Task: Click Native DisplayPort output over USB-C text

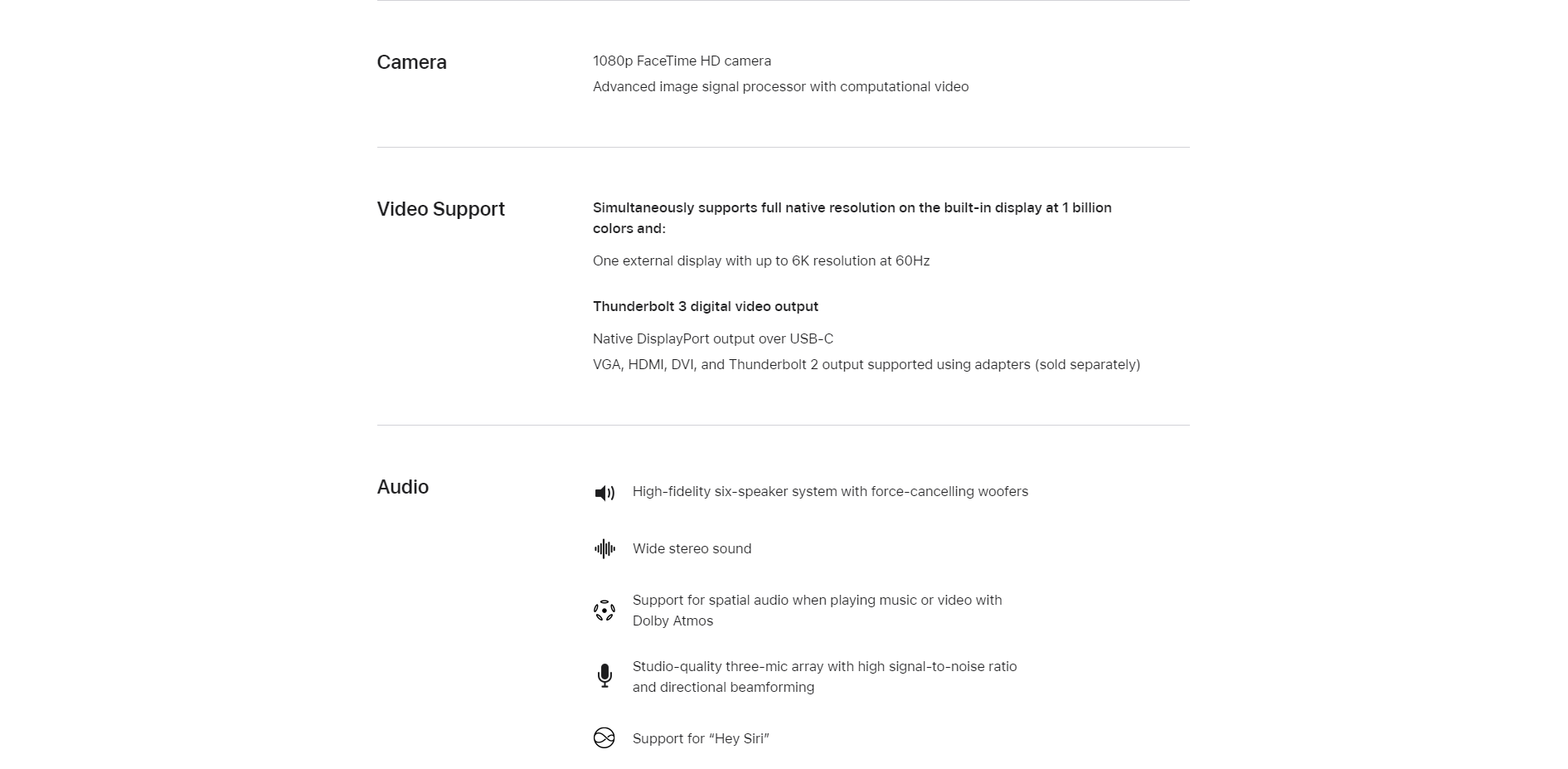Action: coord(713,338)
